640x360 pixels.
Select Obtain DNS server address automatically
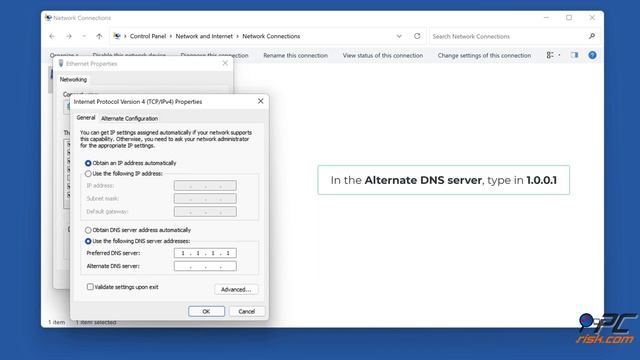pos(138,230)
